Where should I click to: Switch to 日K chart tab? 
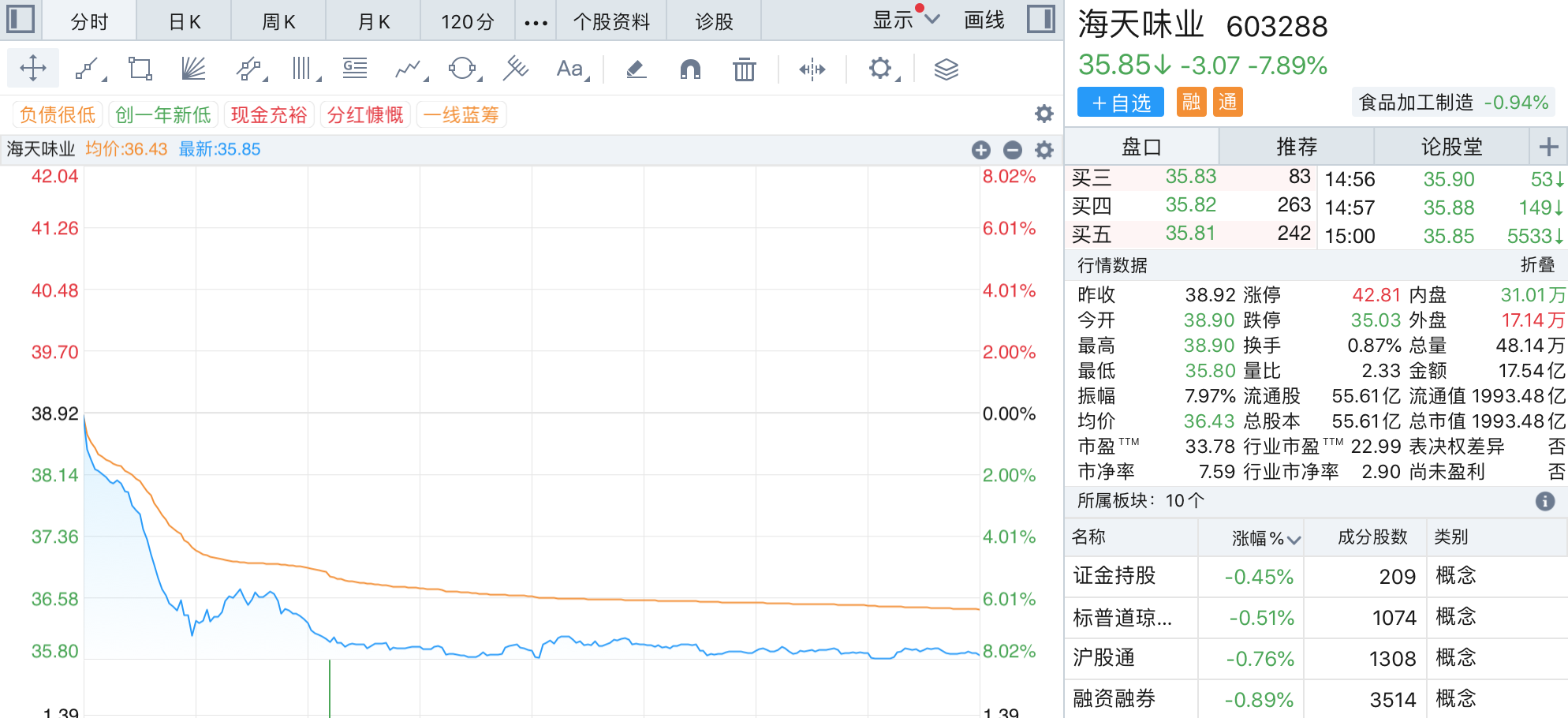tap(185, 21)
